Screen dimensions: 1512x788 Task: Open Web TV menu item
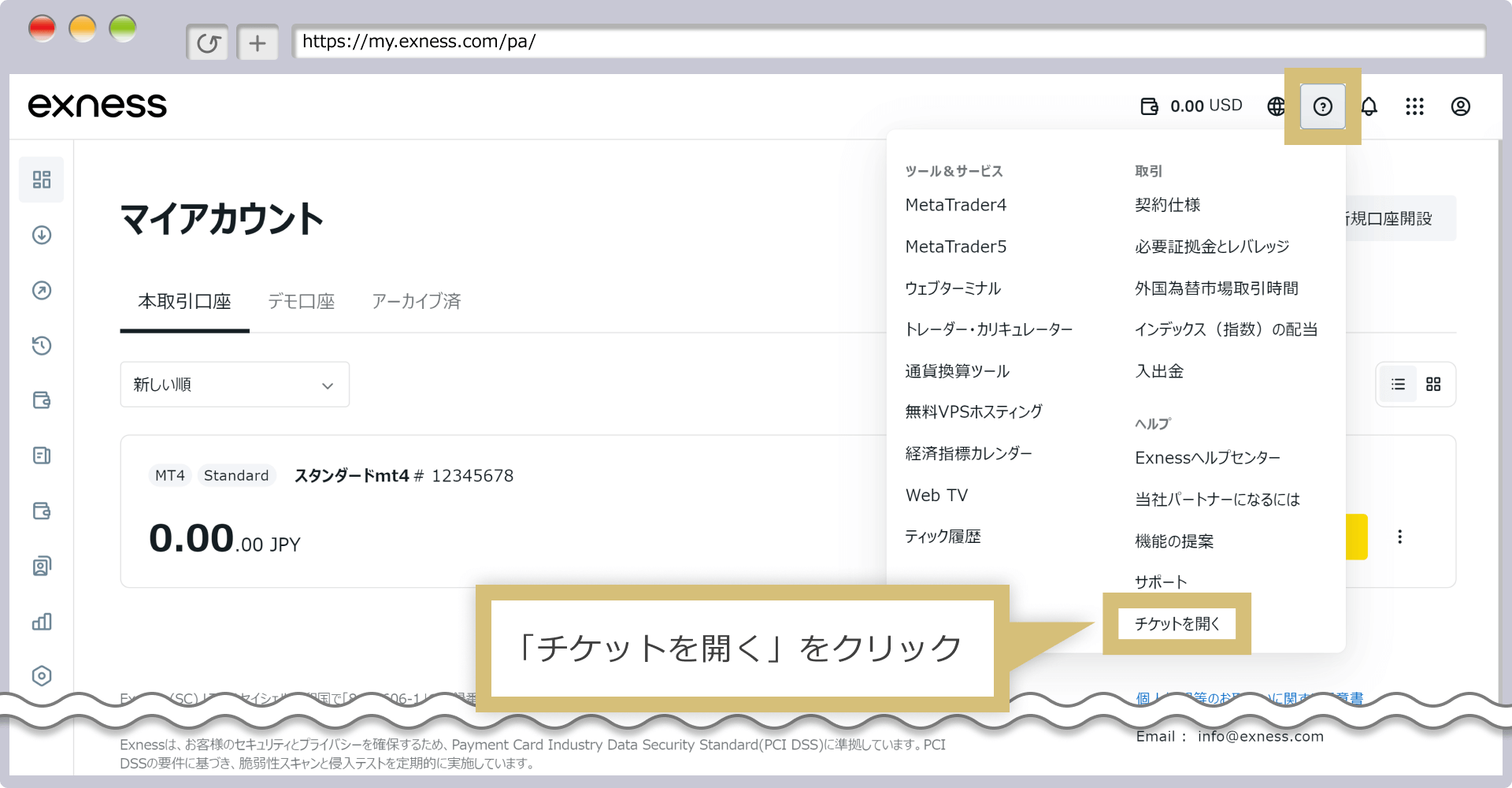pos(936,496)
